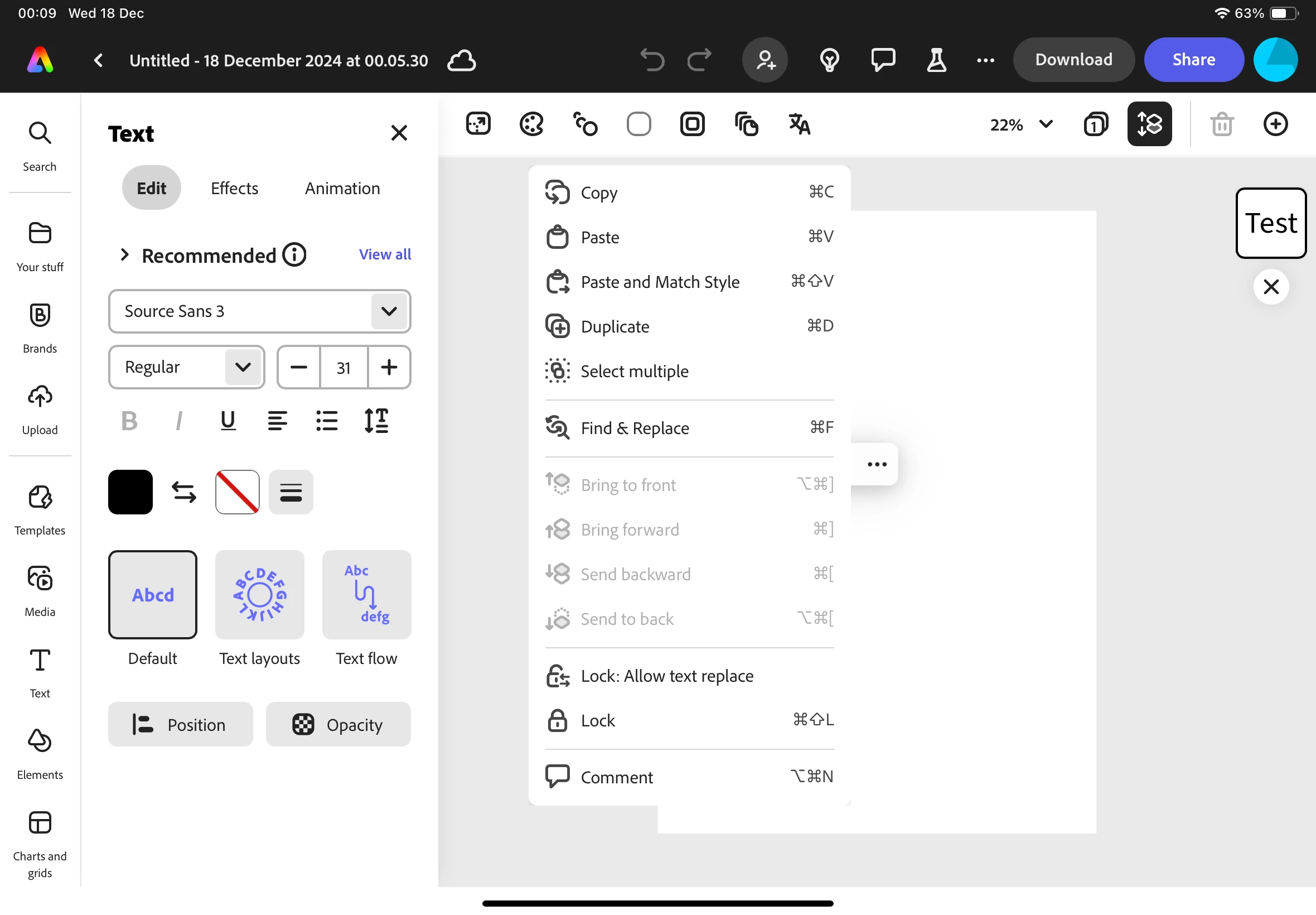Open the comments speech bubble icon
Screen dimensions: 1316x915
pos(883,60)
